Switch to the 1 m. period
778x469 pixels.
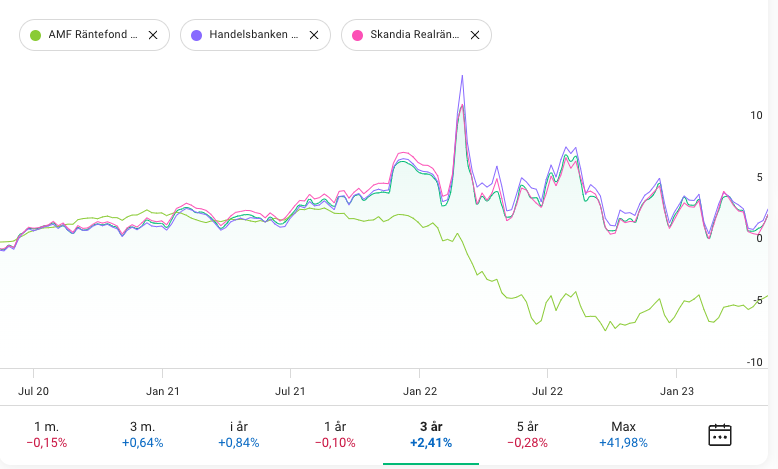[46, 434]
